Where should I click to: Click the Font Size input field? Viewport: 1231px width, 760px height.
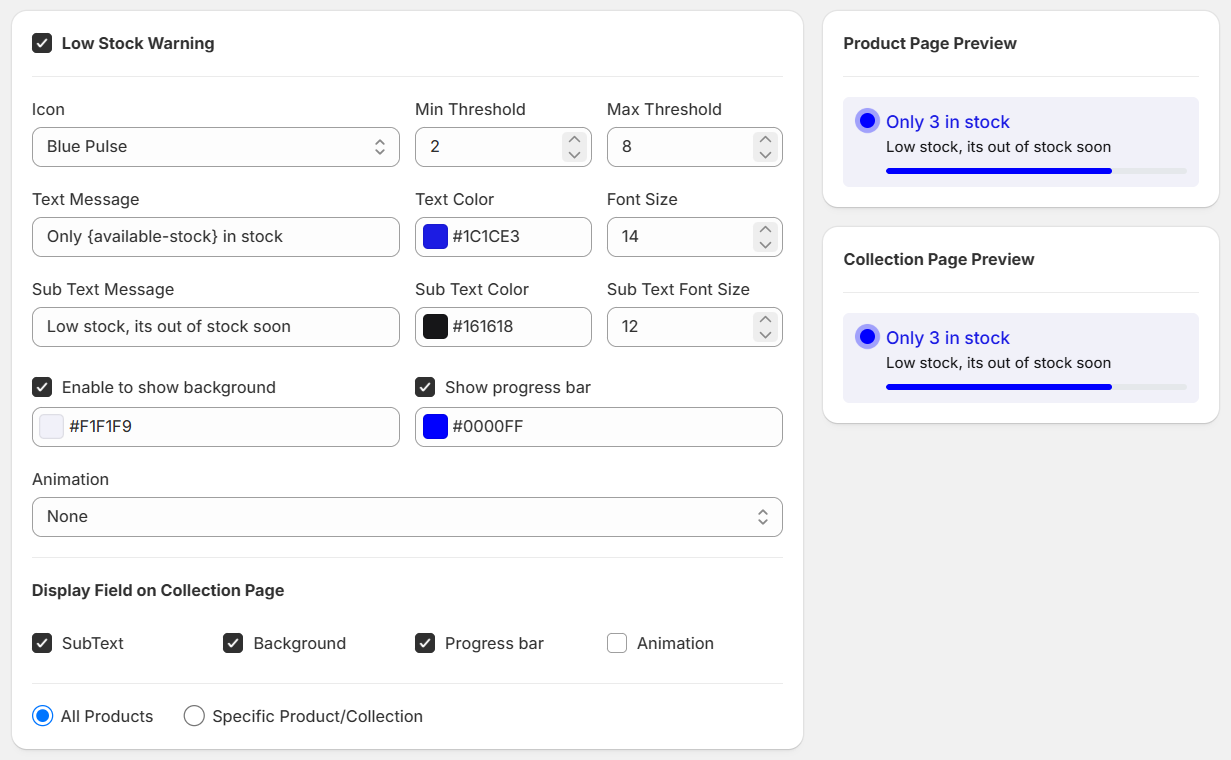pyautogui.click(x=695, y=237)
